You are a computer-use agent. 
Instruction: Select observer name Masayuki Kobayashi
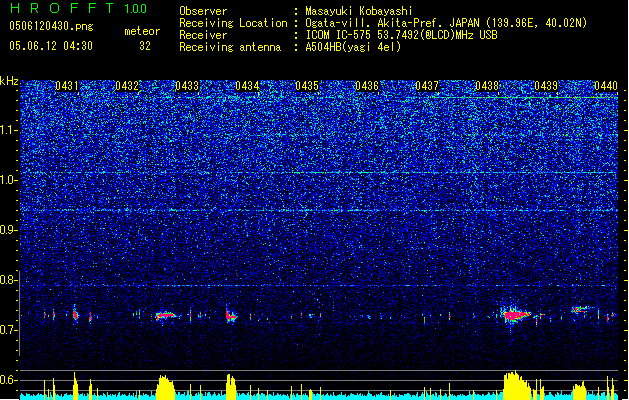[359, 11]
